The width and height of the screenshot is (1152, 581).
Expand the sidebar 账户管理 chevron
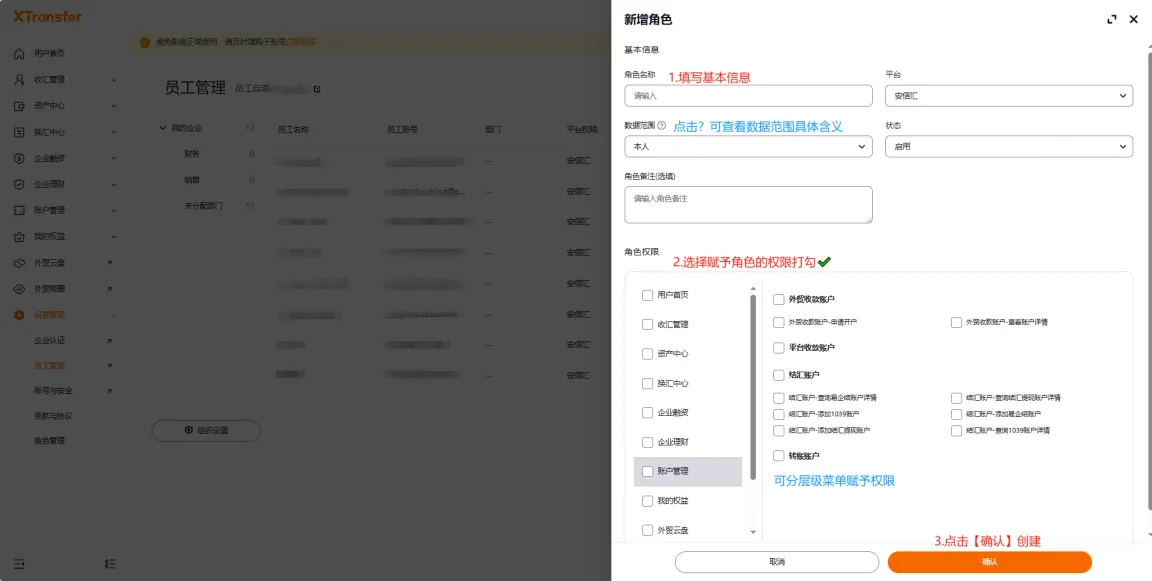(x=114, y=211)
